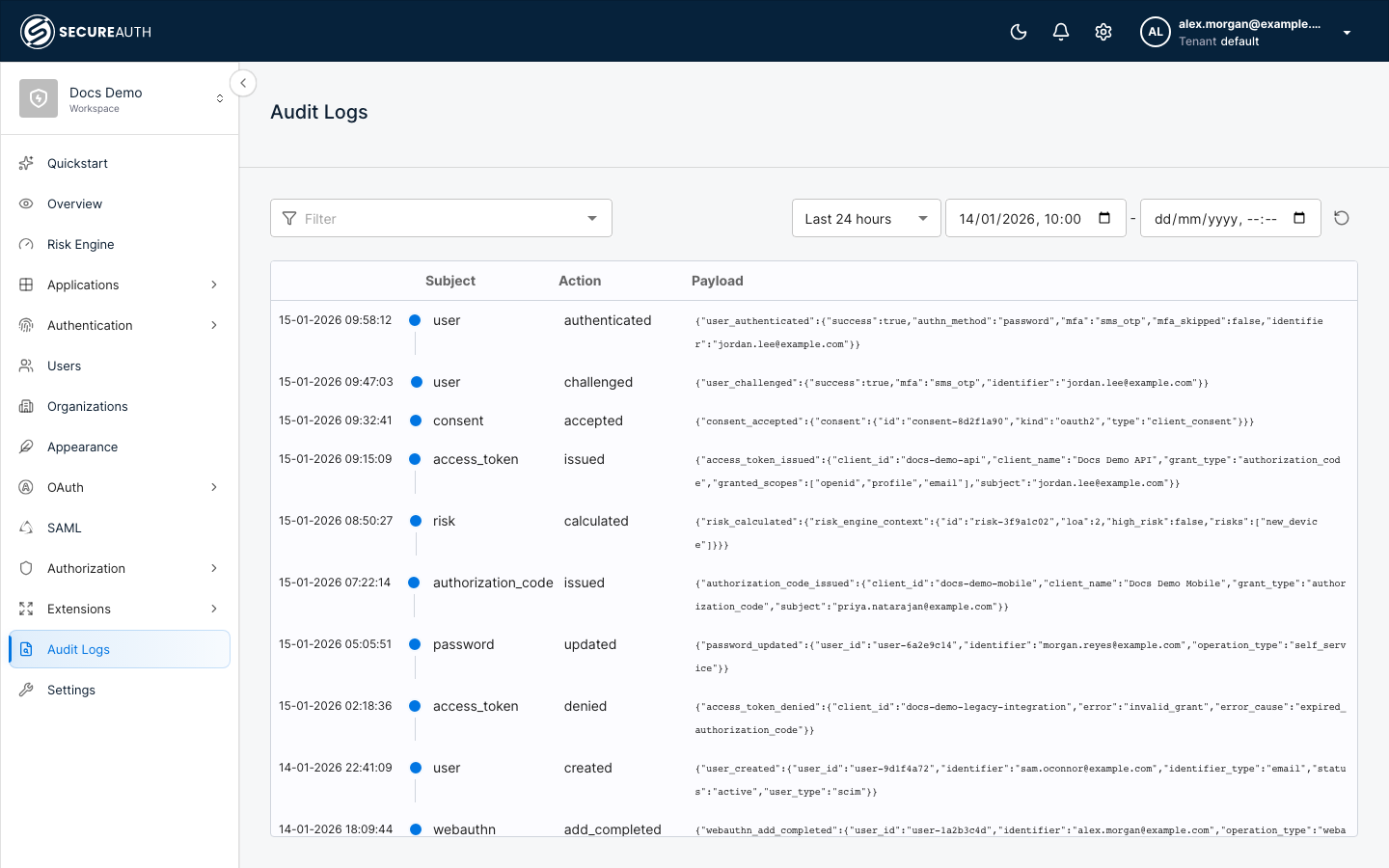Click the AL user avatar

pos(1155,32)
